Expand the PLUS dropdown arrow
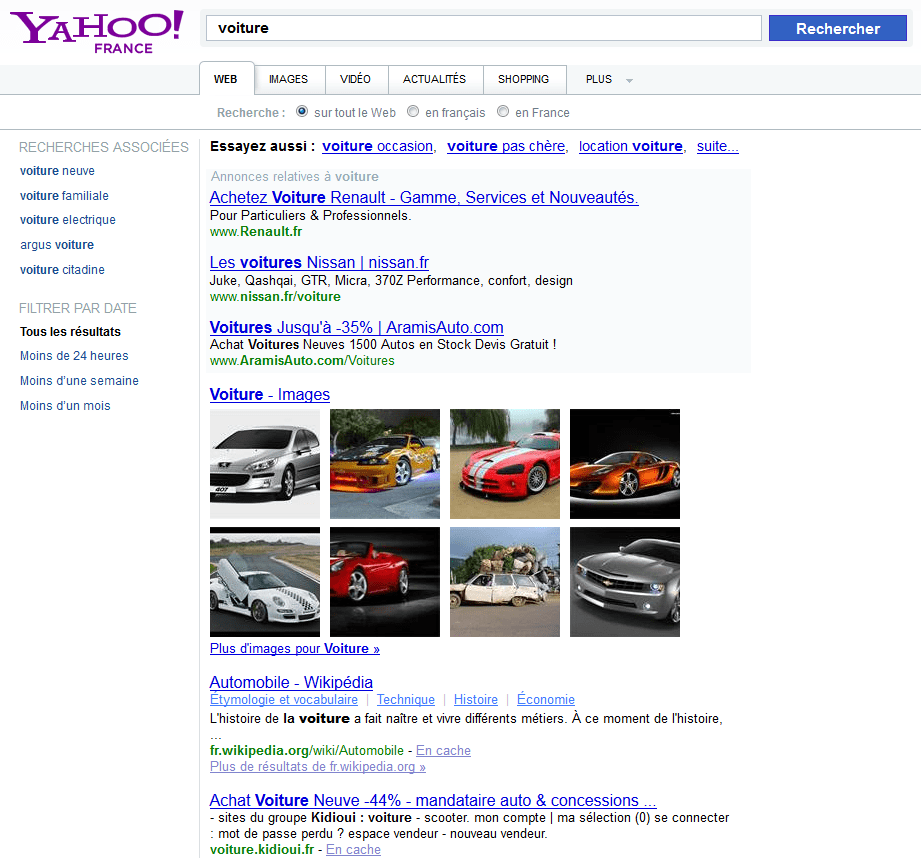The width and height of the screenshot is (921, 858). [630, 80]
